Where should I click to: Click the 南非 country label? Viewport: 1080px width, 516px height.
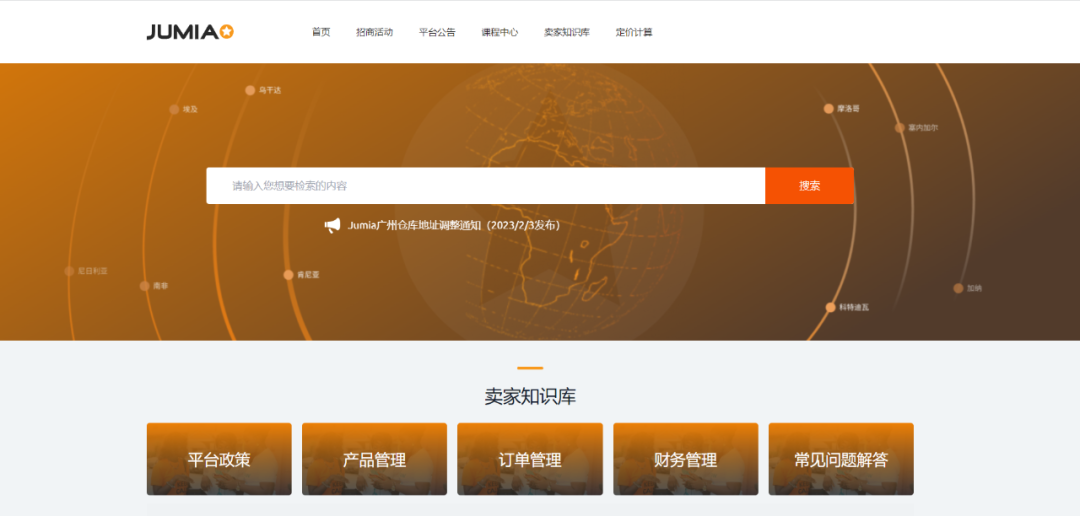tap(160, 286)
